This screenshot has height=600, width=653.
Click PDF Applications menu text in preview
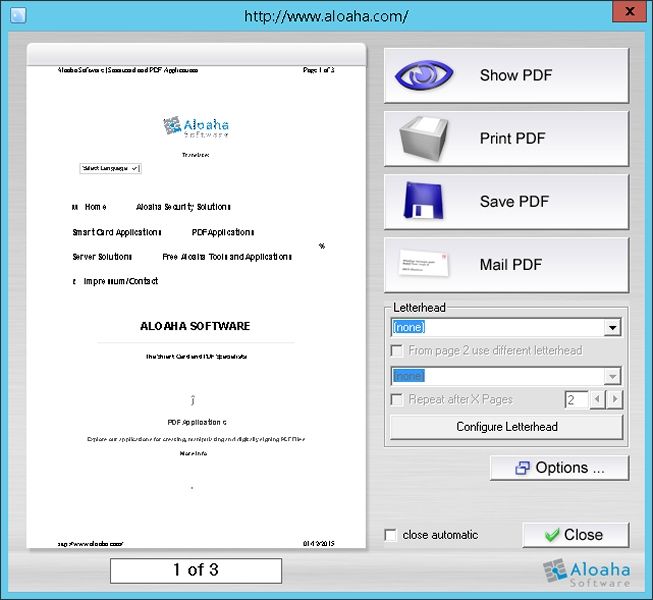[223, 232]
